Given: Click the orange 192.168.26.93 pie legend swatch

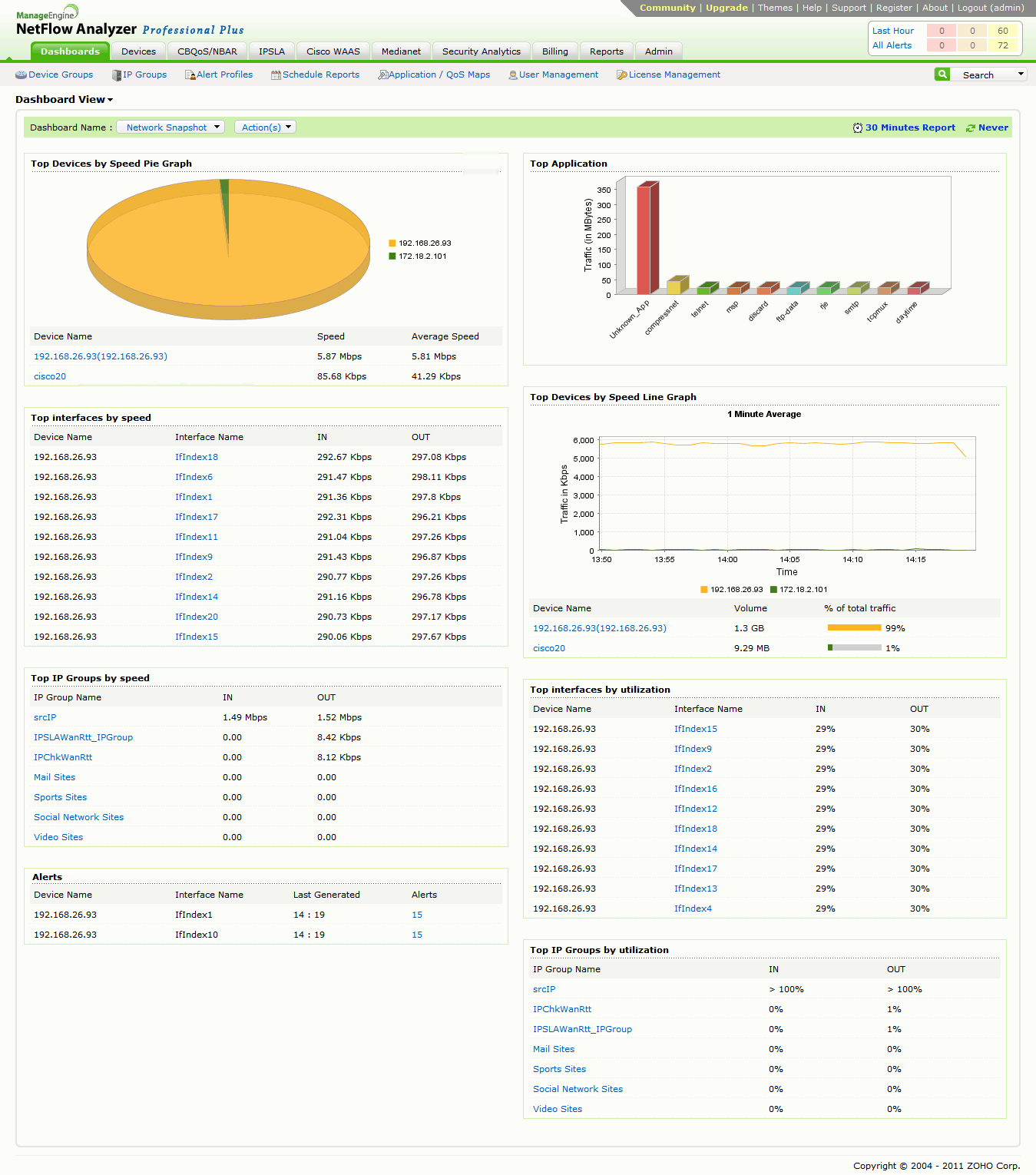Looking at the screenshot, I should (392, 243).
